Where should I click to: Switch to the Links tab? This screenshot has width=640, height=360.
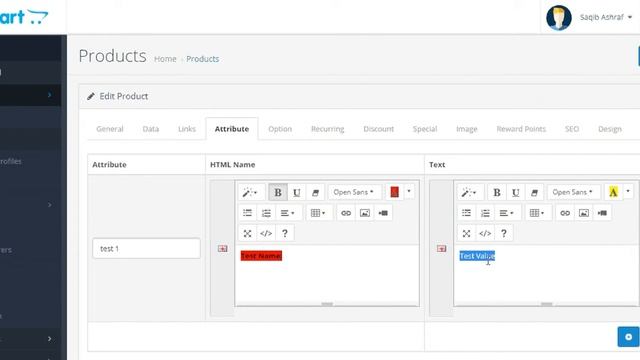(x=187, y=129)
